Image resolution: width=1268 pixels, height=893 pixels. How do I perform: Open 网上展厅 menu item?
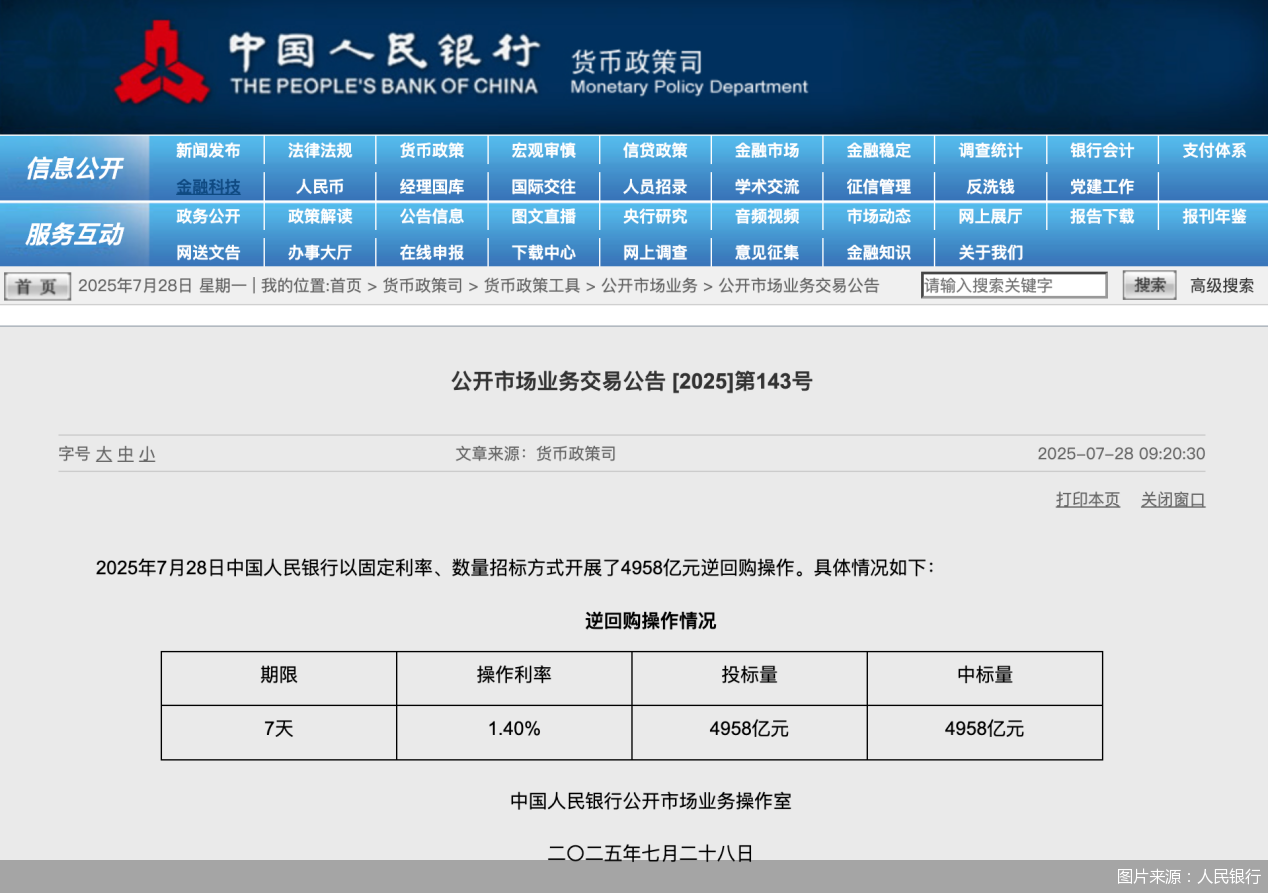(x=991, y=217)
